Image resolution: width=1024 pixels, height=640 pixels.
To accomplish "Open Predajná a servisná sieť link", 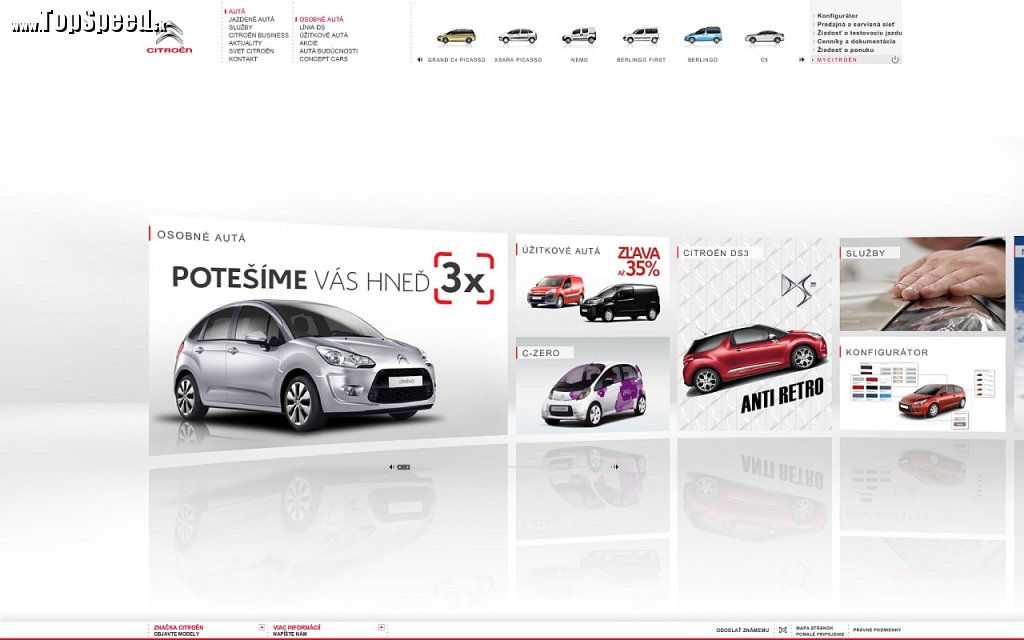I will (856, 24).
